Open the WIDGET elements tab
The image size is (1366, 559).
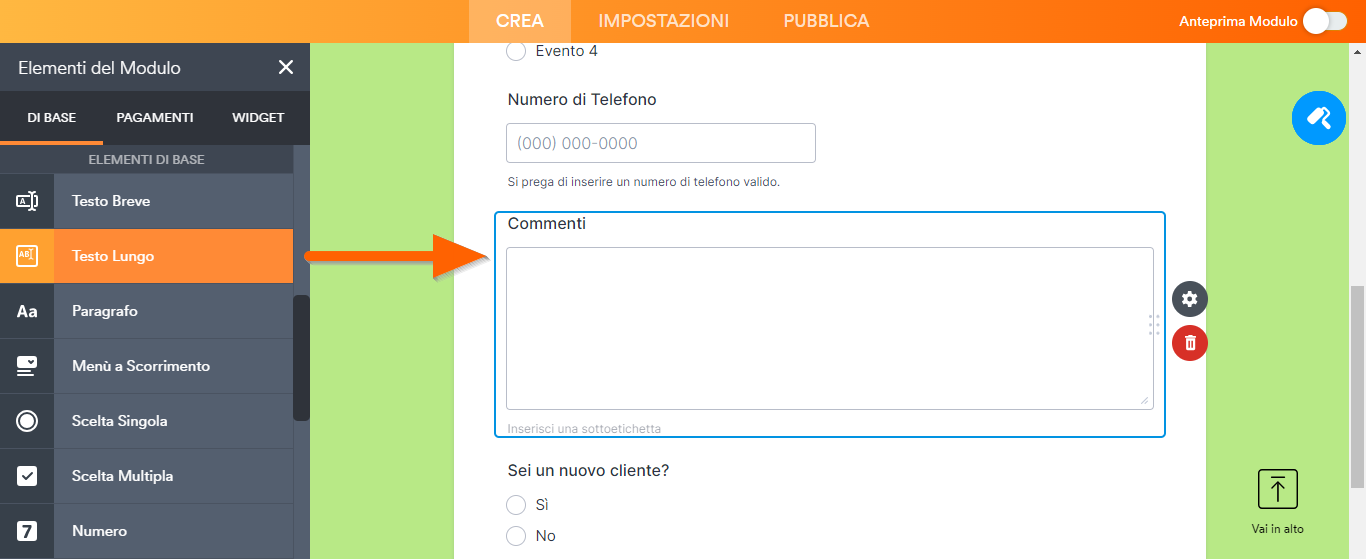pyautogui.click(x=258, y=117)
